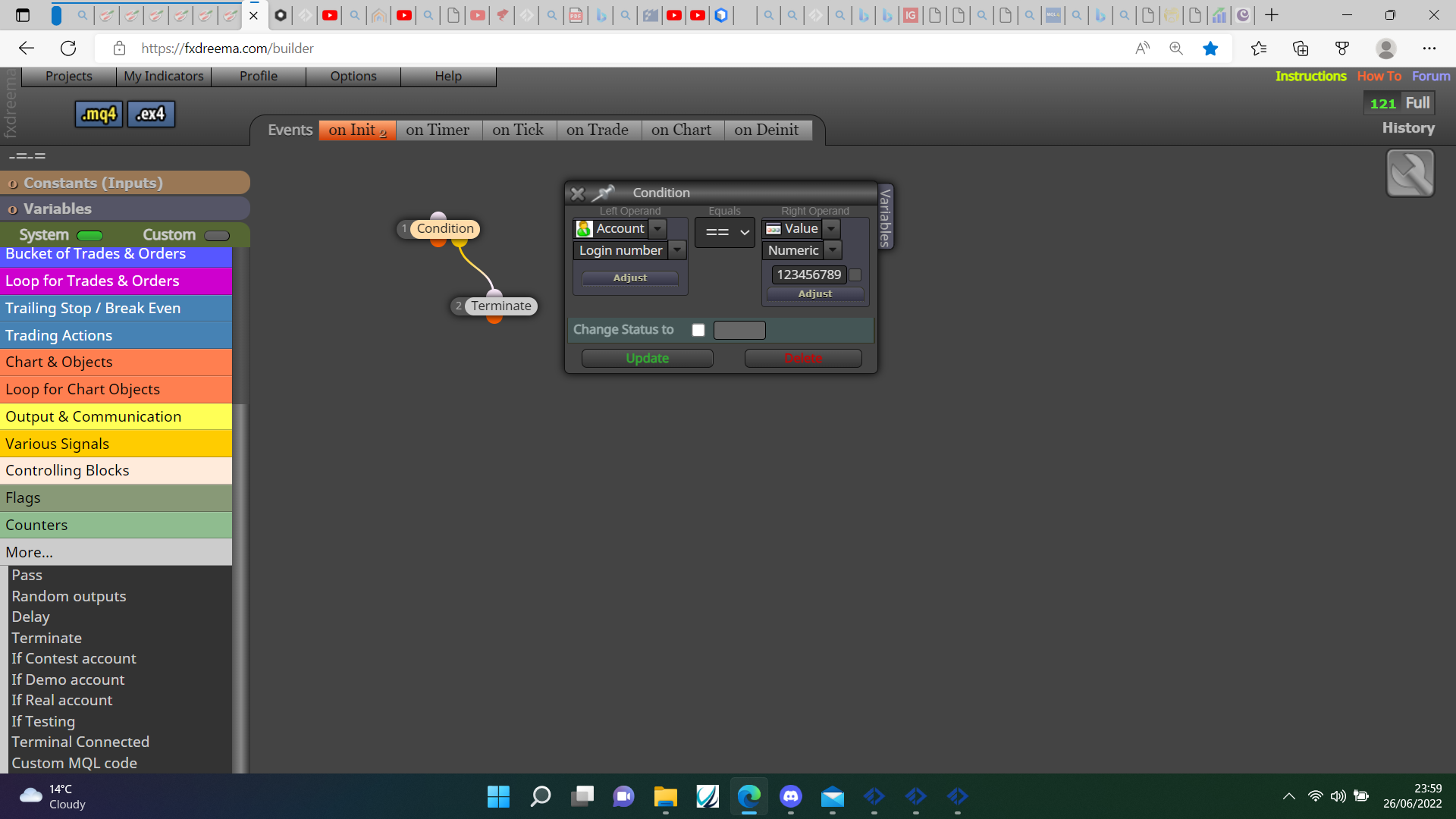The image size is (1456, 819).
Task: Open the Mail app from taskbar
Action: point(832,796)
